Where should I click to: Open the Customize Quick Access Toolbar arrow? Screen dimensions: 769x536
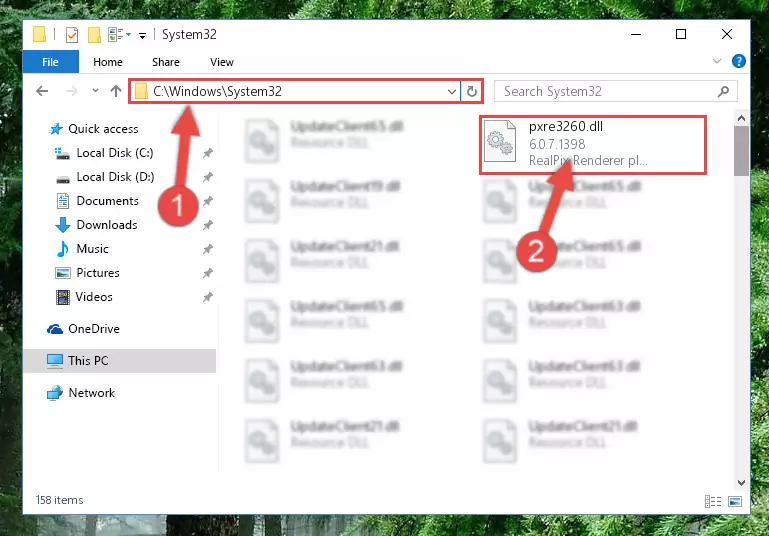tap(142, 35)
